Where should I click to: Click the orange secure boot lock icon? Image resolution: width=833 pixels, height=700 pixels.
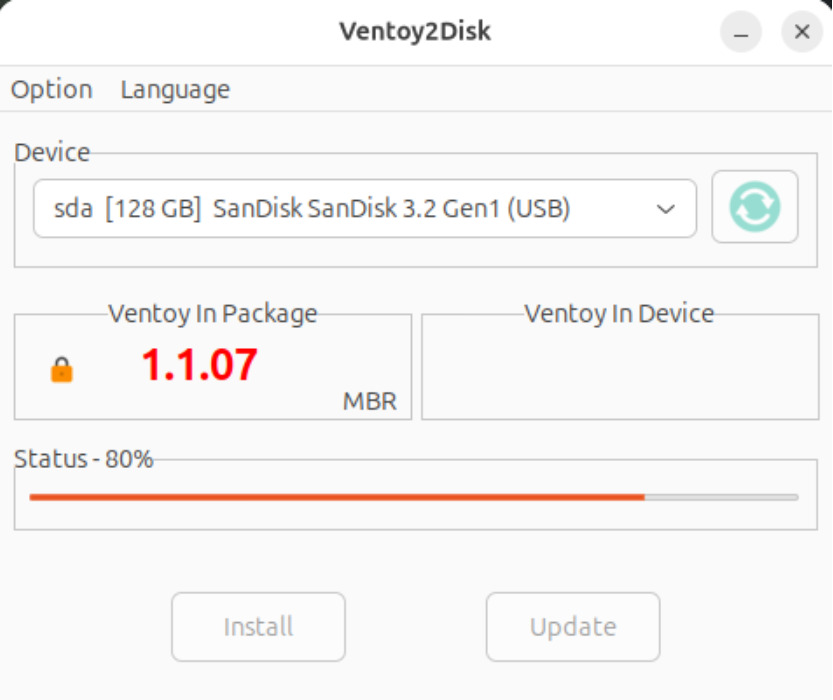62,371
